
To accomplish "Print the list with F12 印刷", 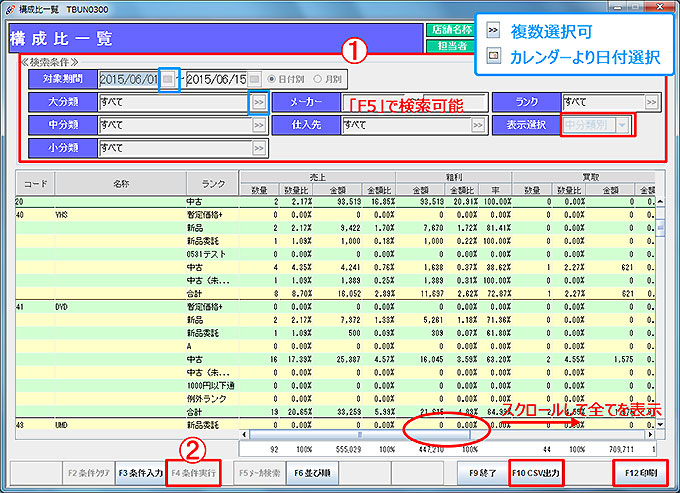I will 641,473.
